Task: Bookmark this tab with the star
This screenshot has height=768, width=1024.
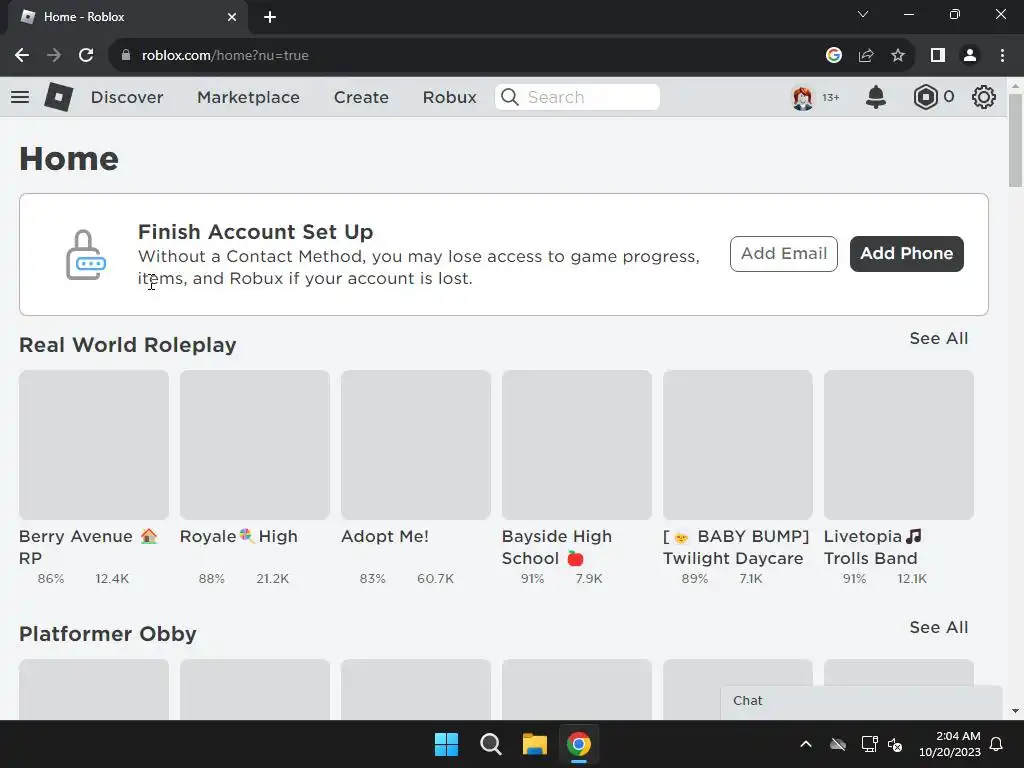Action: pos(898,56)
